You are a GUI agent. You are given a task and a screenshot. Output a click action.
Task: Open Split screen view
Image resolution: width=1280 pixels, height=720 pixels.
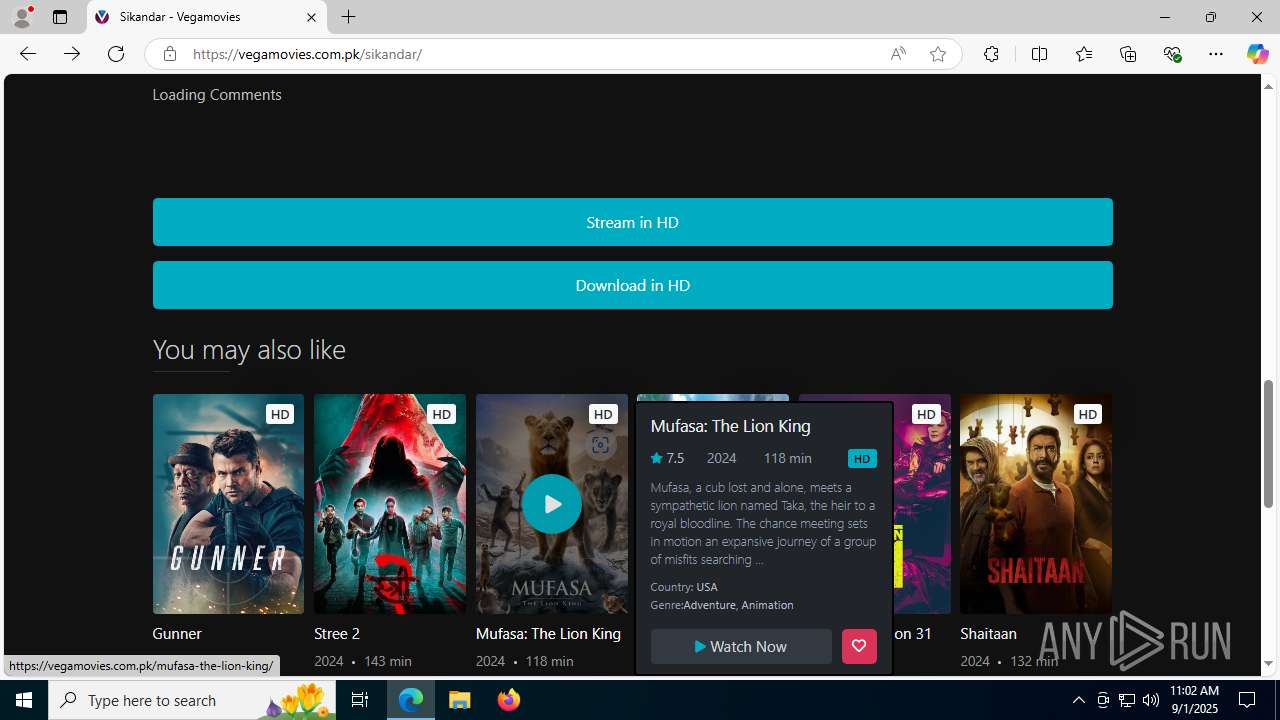coord(1039,54)
